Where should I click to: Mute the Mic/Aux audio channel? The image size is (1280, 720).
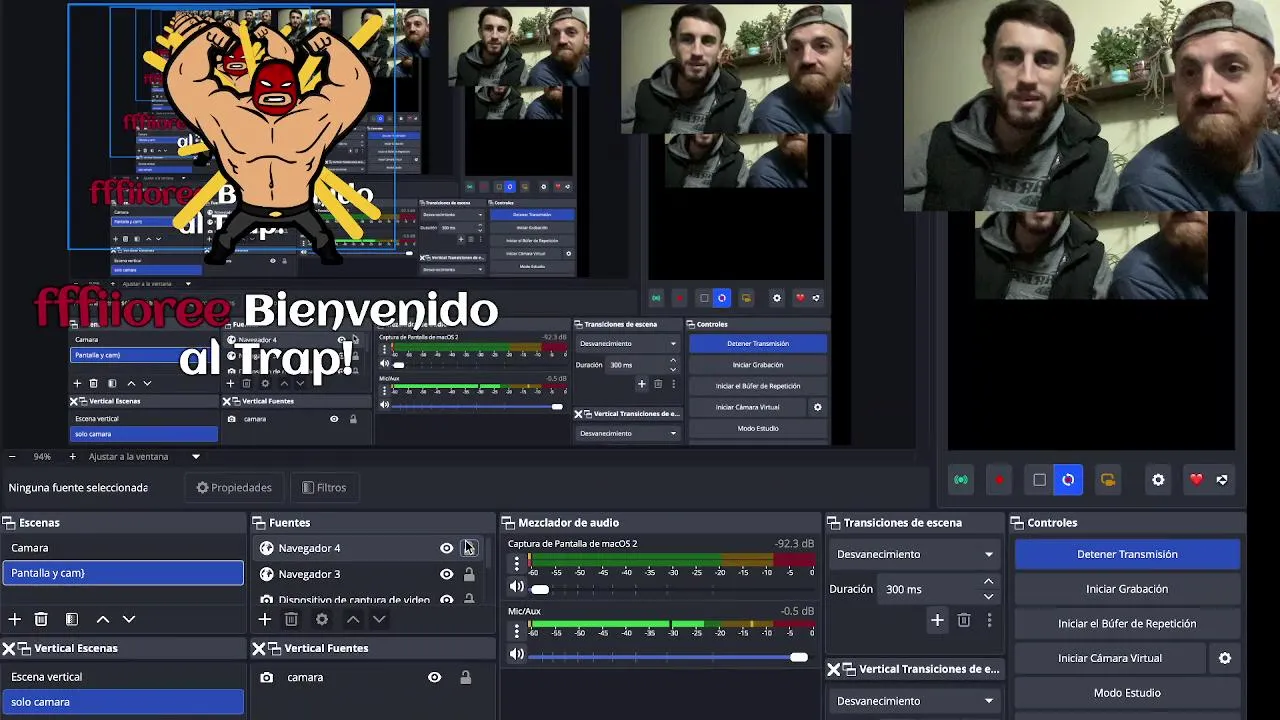point(517,655)
